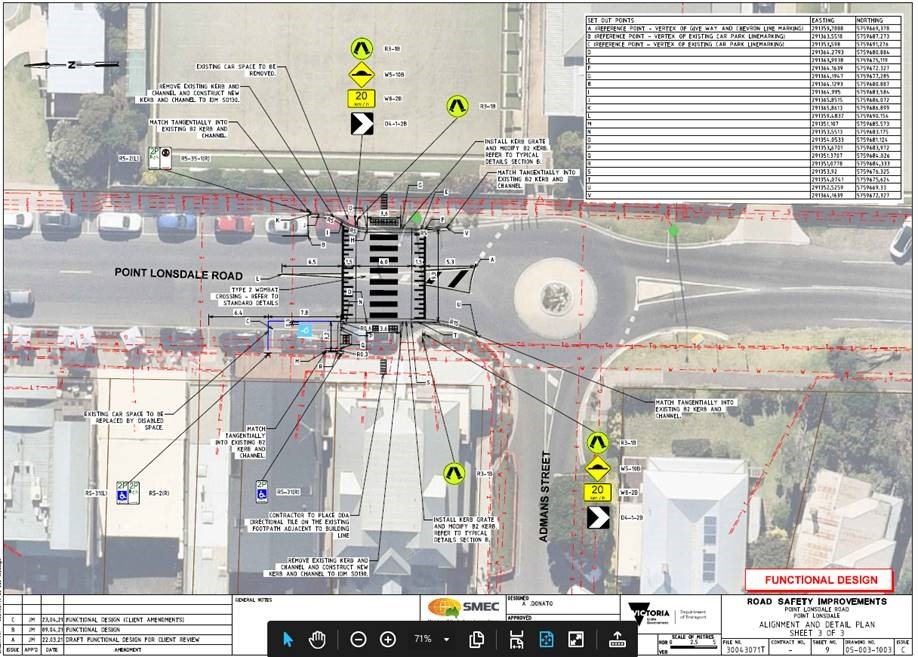The height and width of the screenshot is (657, 918).
Task: Switch to the hand pan tool
Action: pyautogui.click(x=316, y=639)
